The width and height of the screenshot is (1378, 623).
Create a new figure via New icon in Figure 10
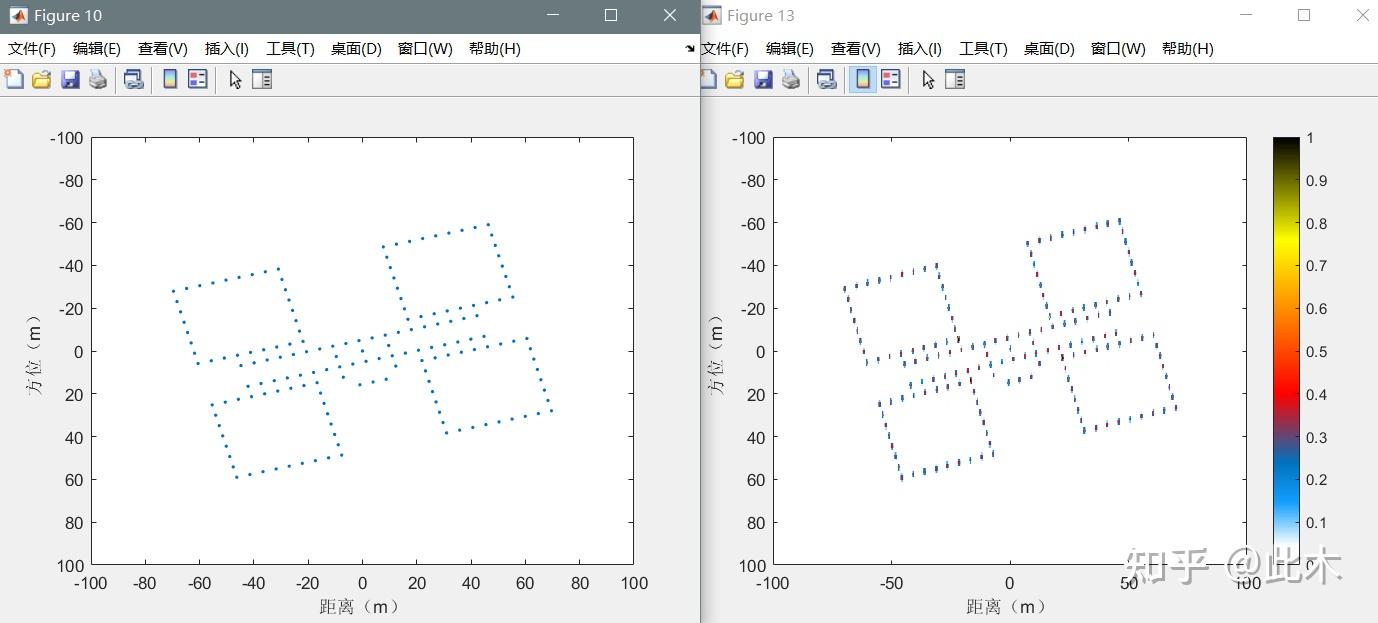tap(14, 79)
